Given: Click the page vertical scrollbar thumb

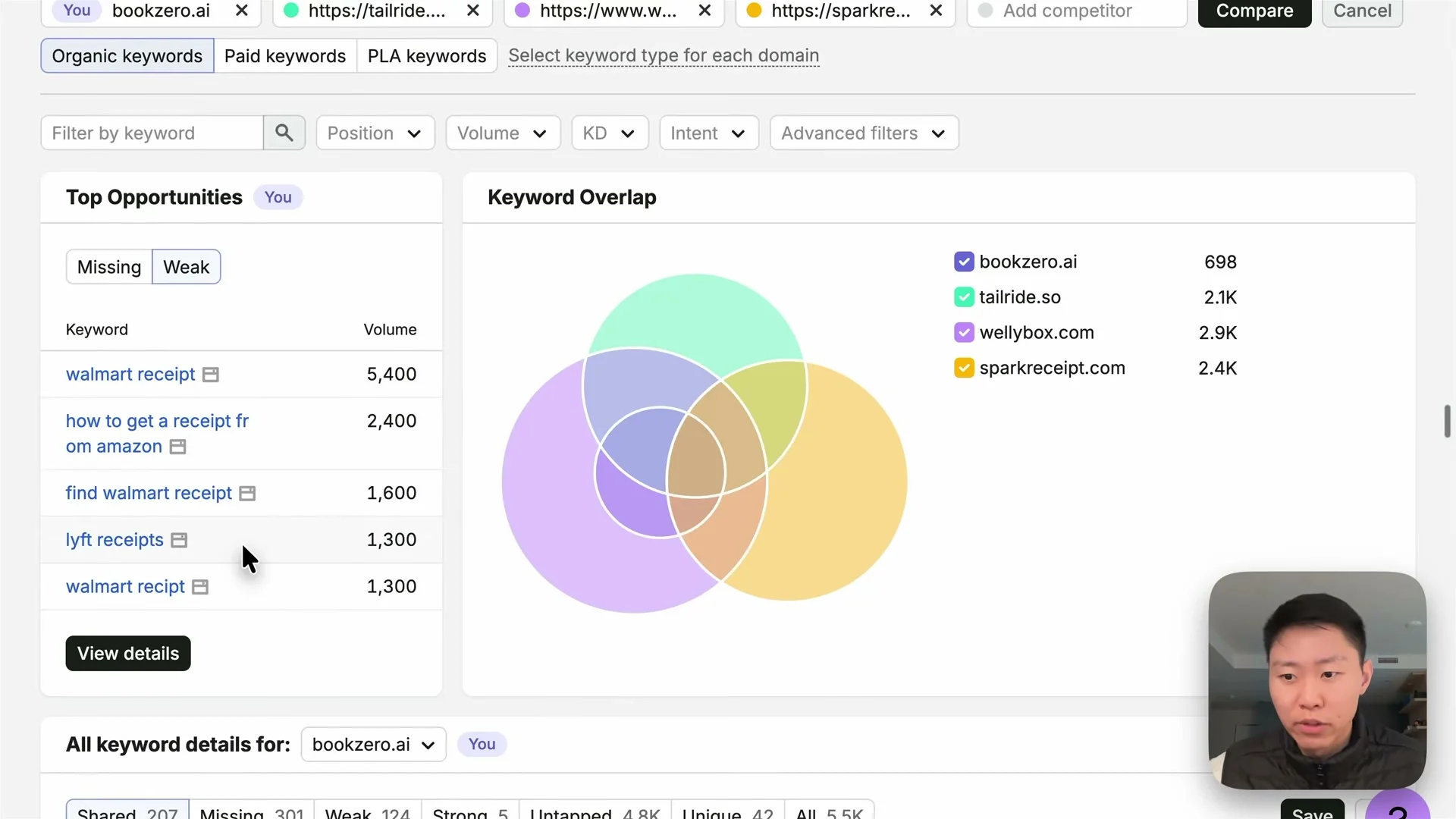Looking at the screenshot, I should (1447, 422).
